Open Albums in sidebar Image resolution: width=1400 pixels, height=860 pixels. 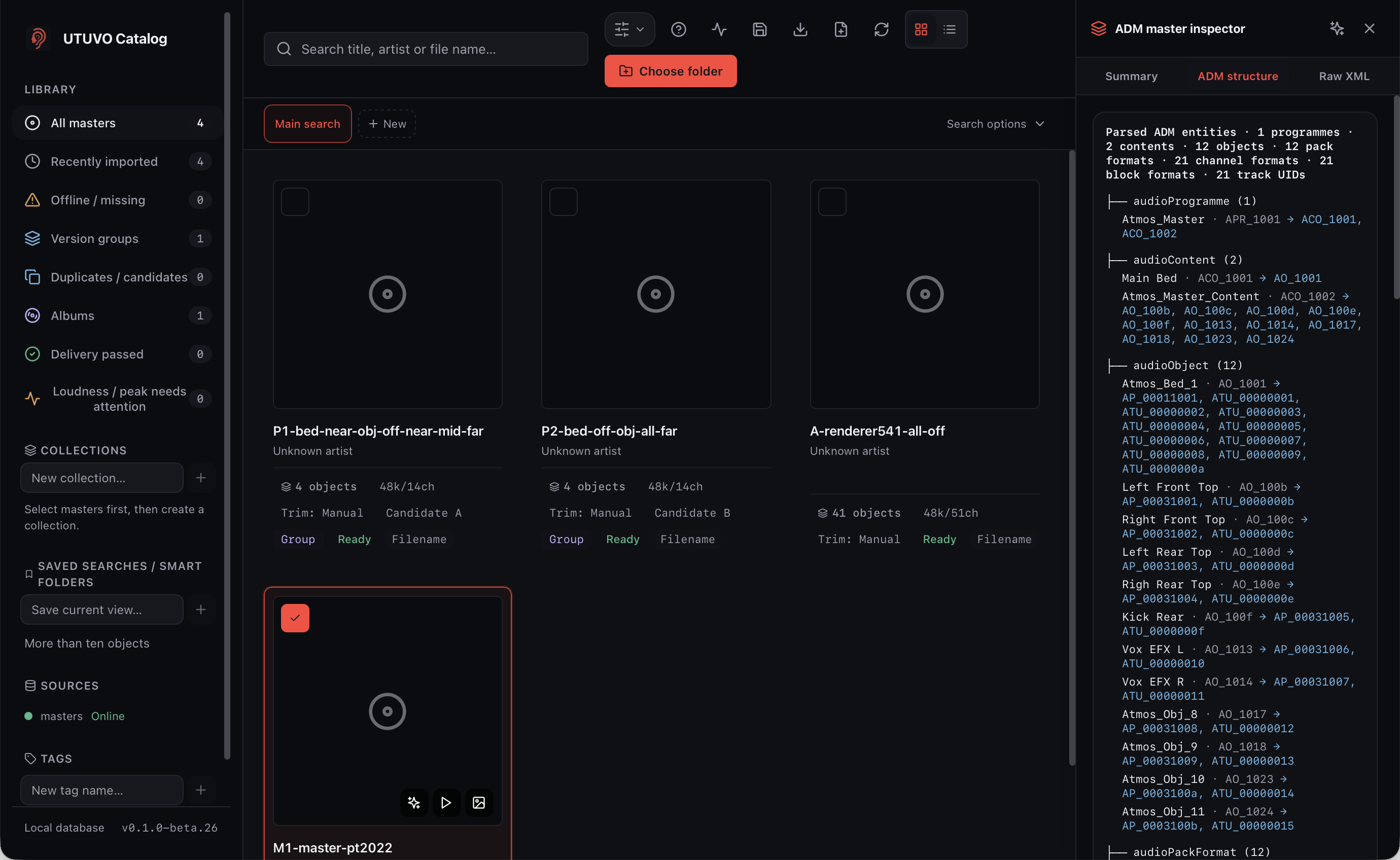[x=118, y=316]
